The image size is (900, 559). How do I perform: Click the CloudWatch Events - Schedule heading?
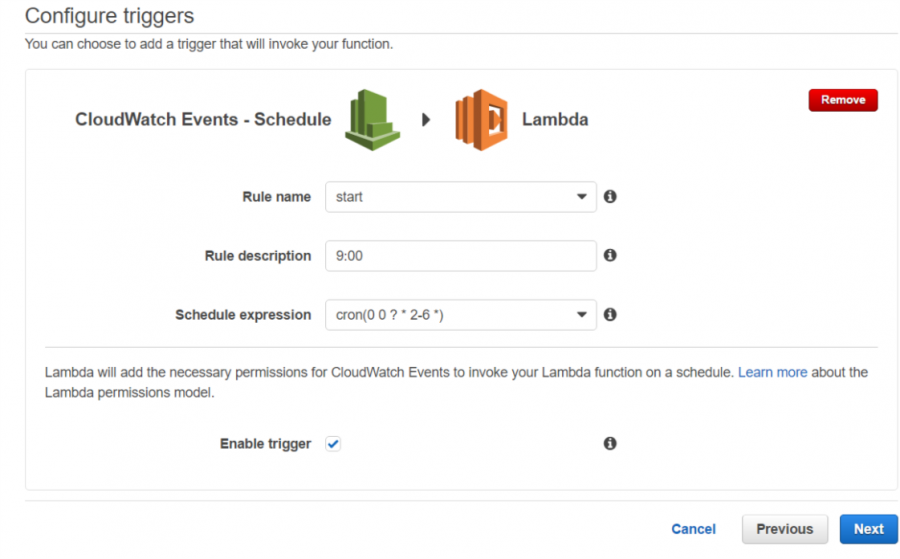click(203, 119)
